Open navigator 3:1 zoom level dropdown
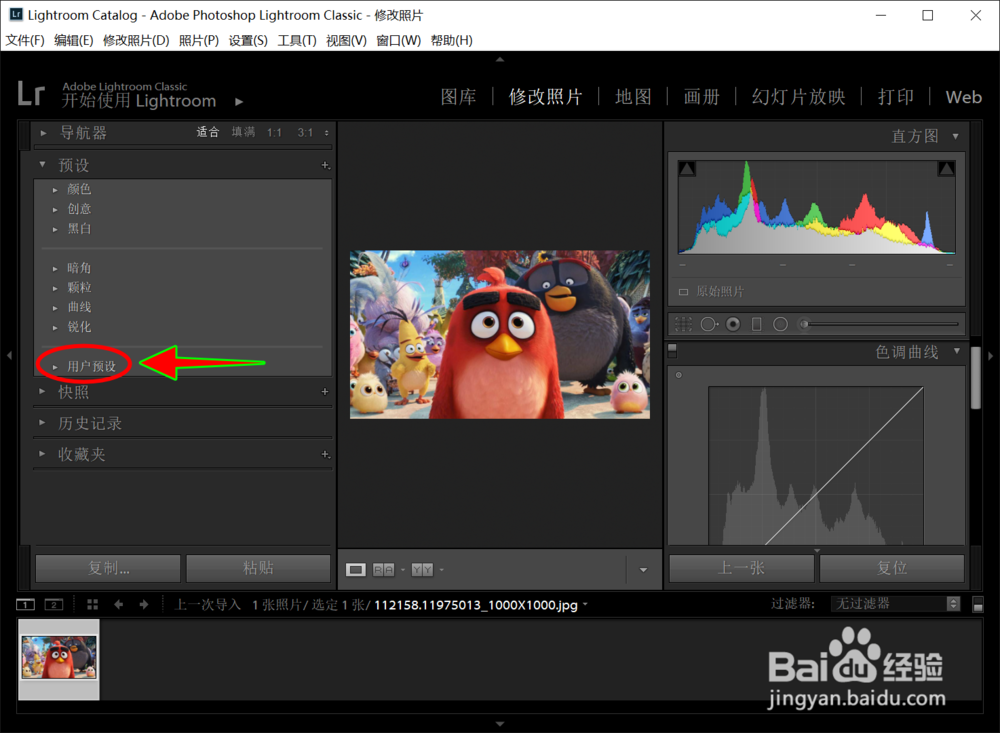The image size is (1000, 733). [327, 133]
